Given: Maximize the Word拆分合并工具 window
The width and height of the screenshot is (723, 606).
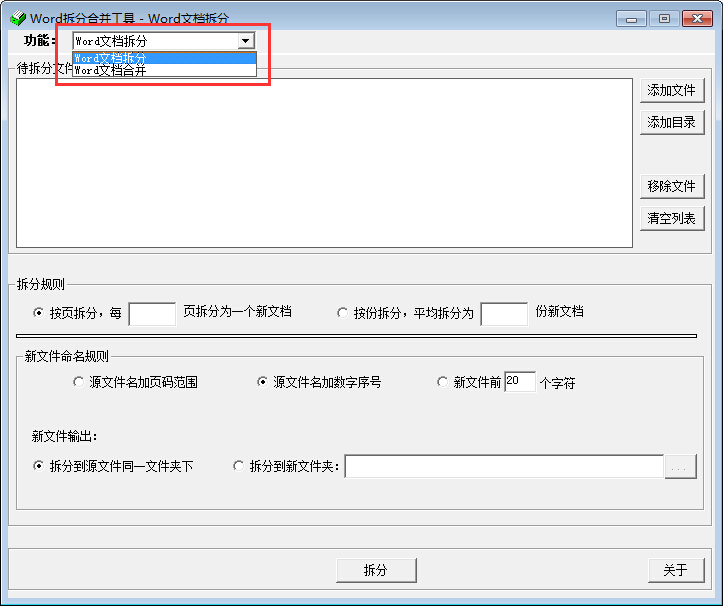Looking at the screenshot, I should coord(664,18).
